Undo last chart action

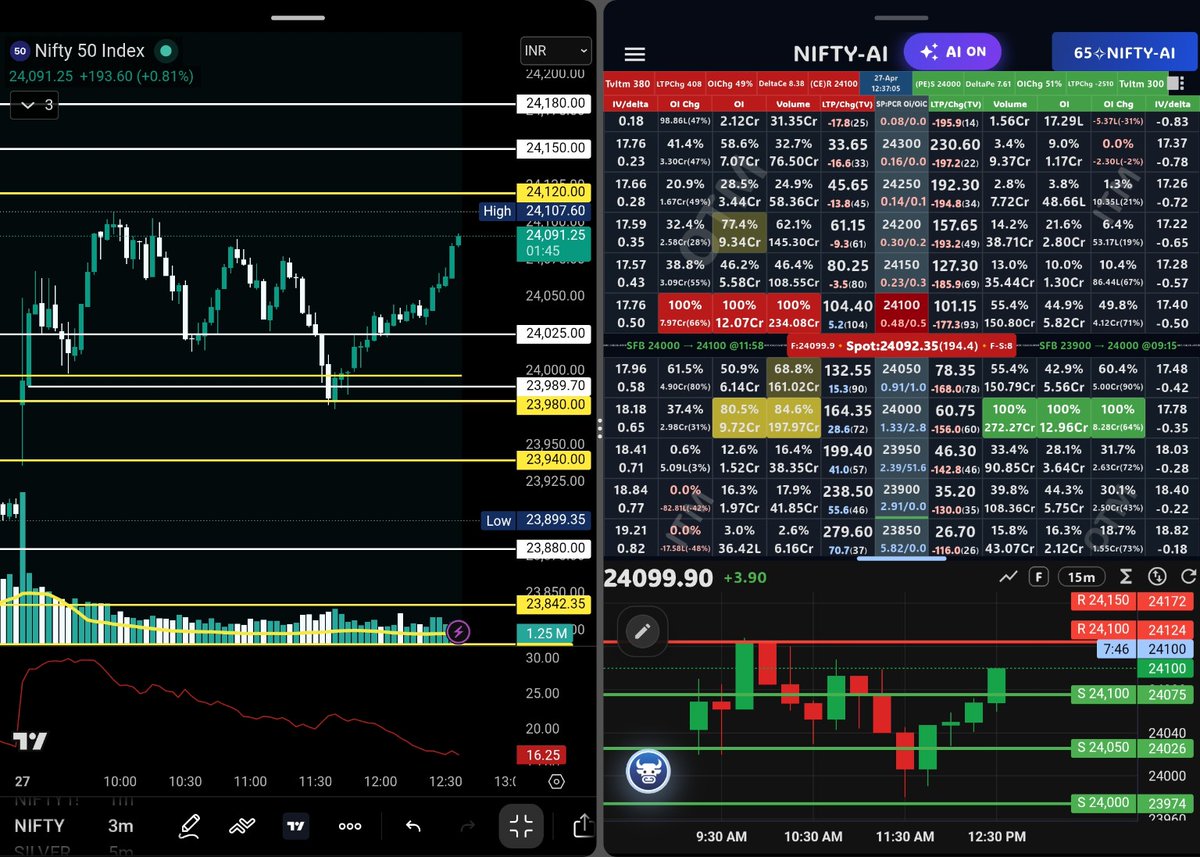point(412,826)
